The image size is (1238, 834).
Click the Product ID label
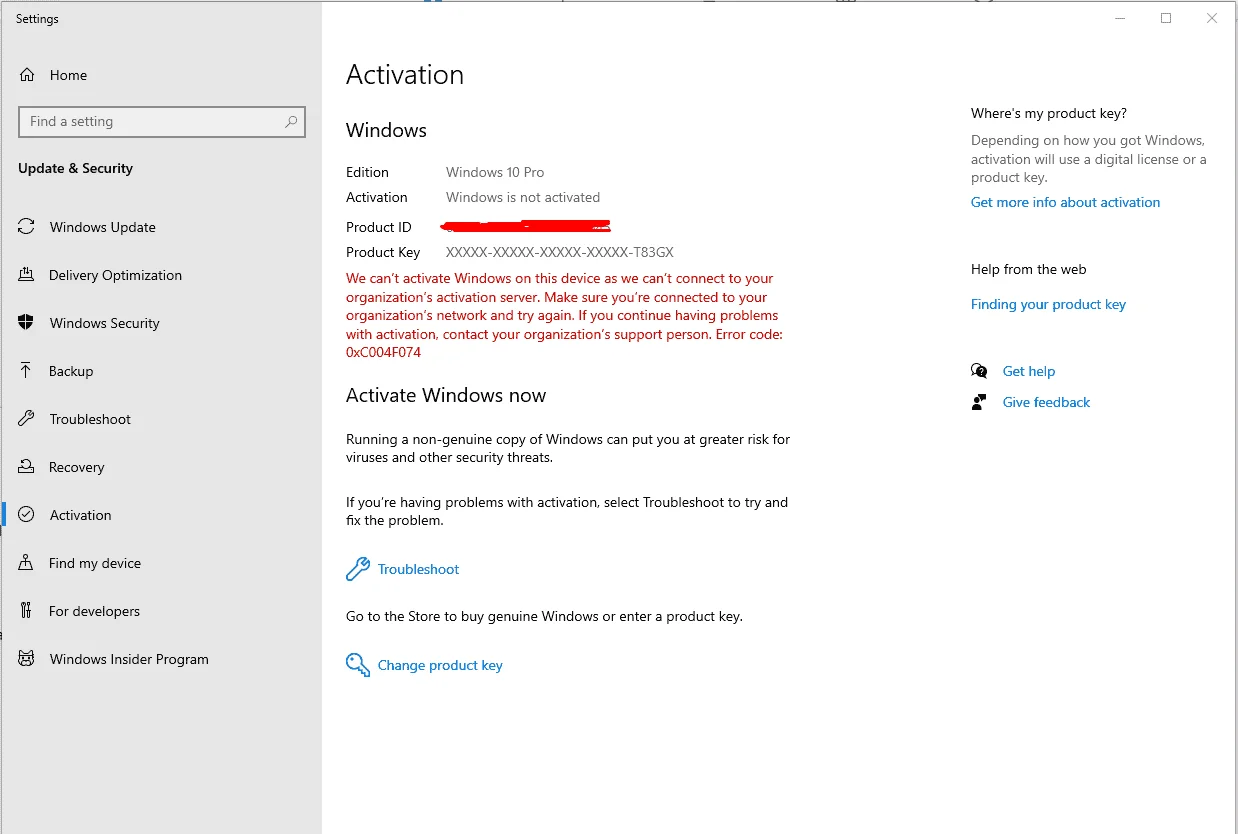379,227
